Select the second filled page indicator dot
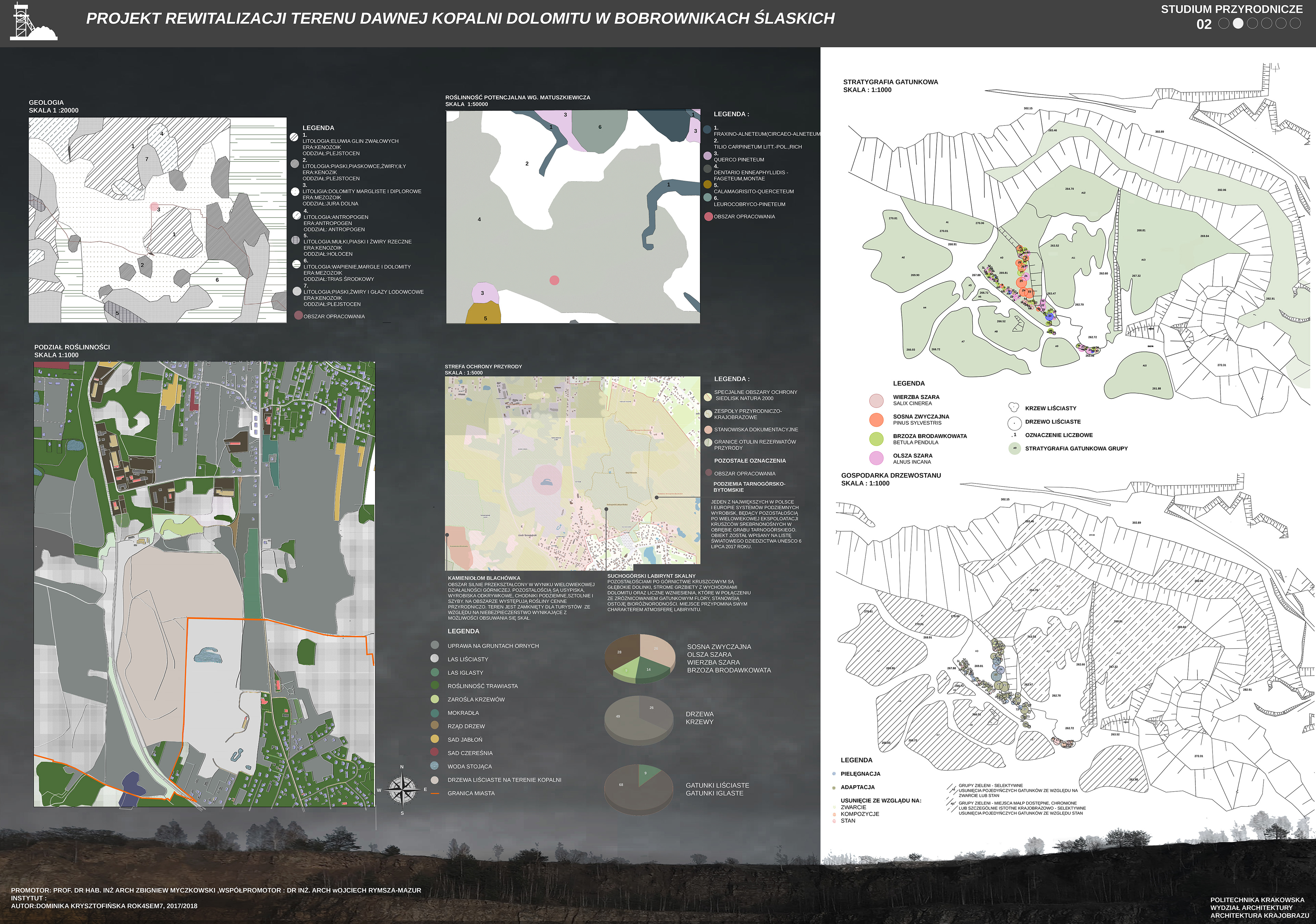The image size is (1316, 924). click(1238, 24)
